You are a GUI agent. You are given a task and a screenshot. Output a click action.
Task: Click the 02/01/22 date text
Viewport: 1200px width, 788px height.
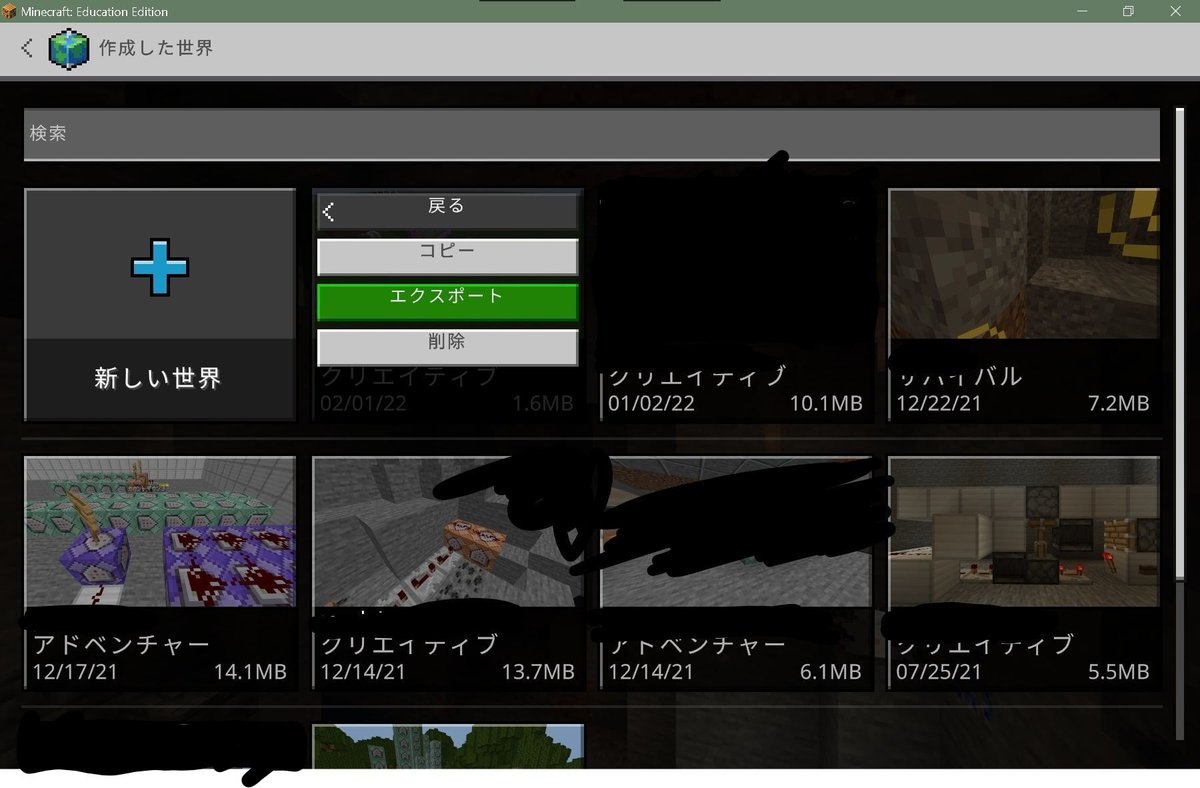(x=363, y=404)
